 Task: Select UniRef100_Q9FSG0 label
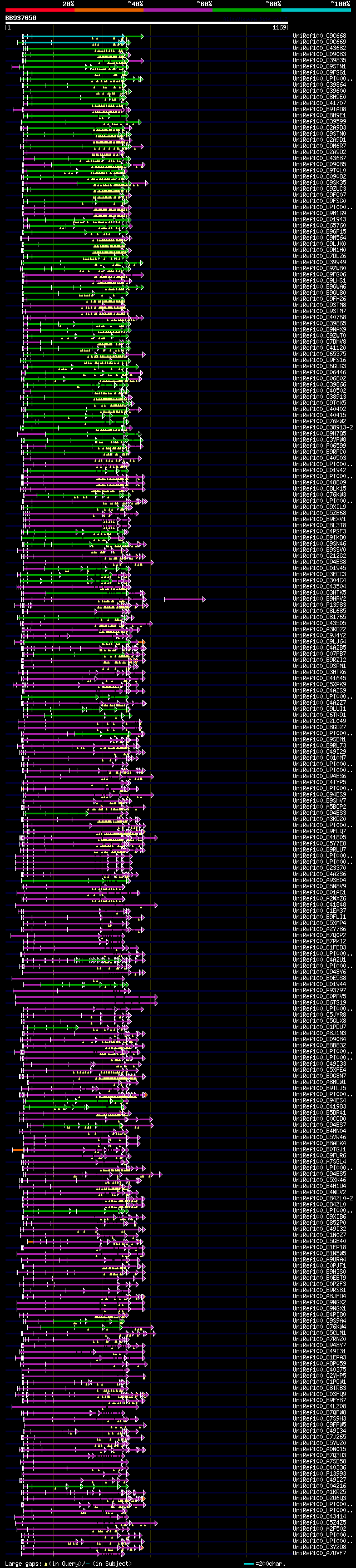point(319,201)
